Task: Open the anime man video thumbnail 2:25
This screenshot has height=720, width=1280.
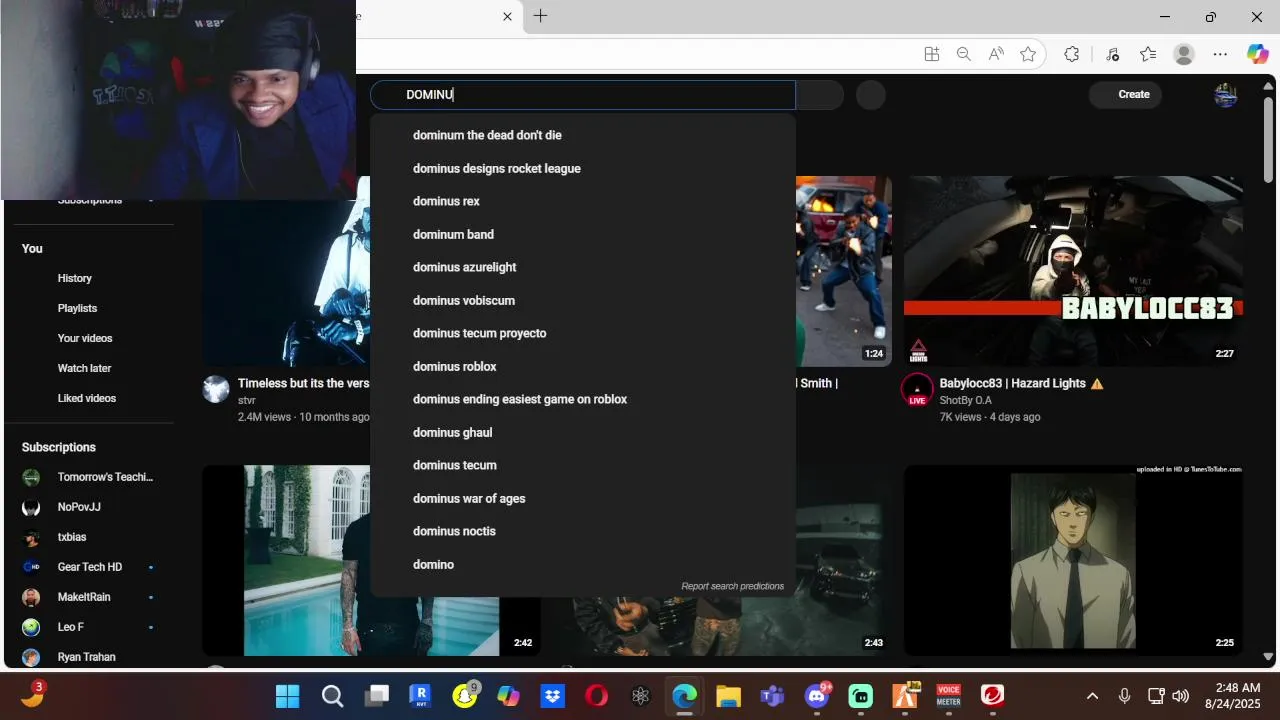Action: (1073, 560)
